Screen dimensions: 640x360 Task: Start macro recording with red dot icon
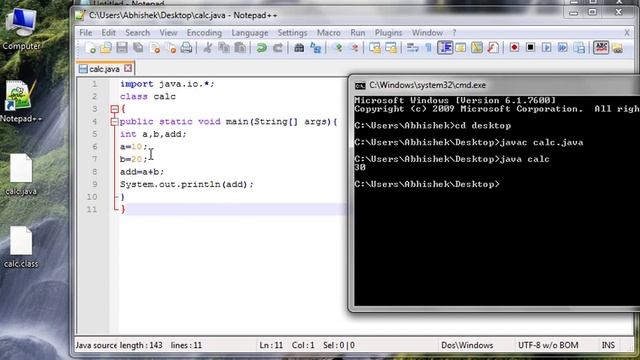(x=514, y=48)
